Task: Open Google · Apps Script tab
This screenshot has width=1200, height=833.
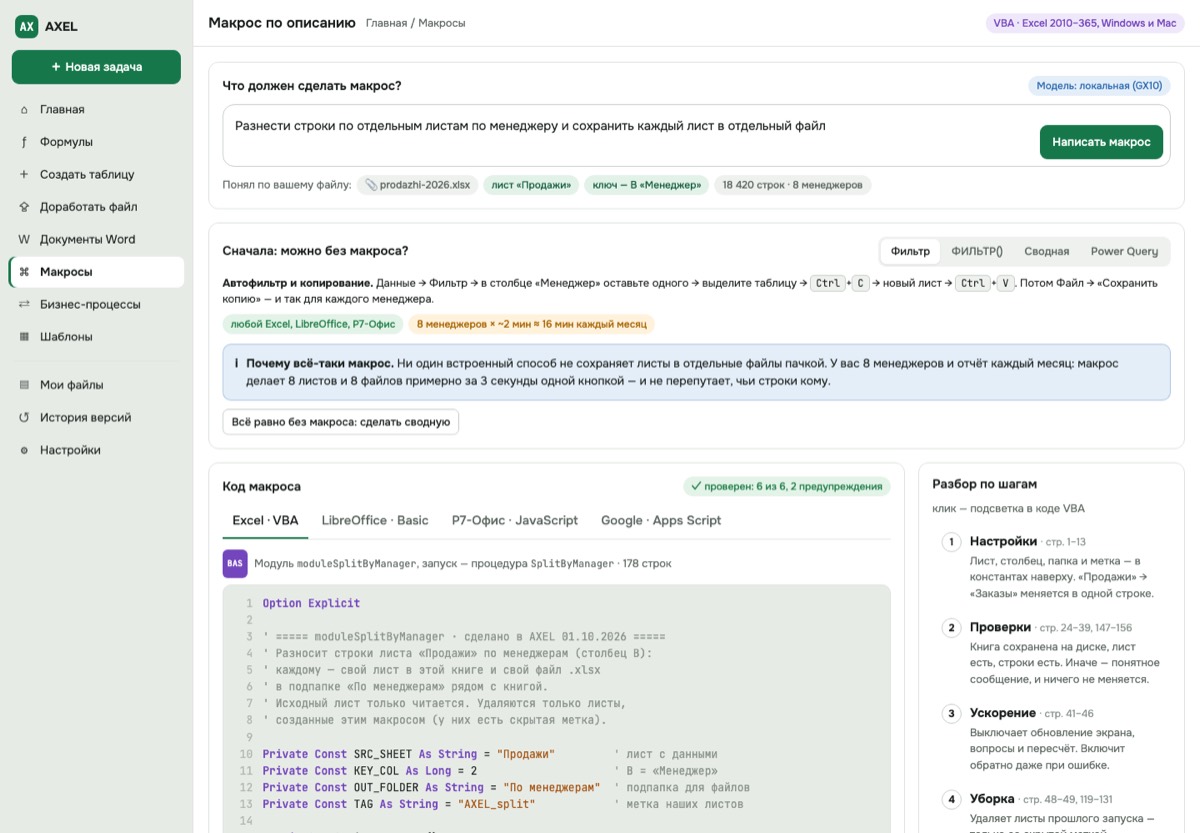Action: pos(661,520)
